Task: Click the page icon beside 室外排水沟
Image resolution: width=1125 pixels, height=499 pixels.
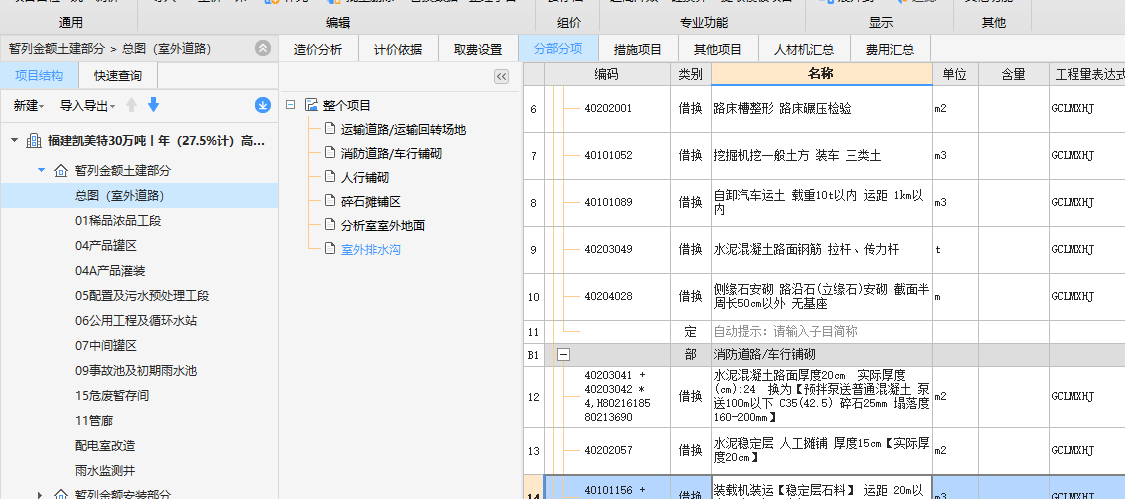Action: coord(329,249)
